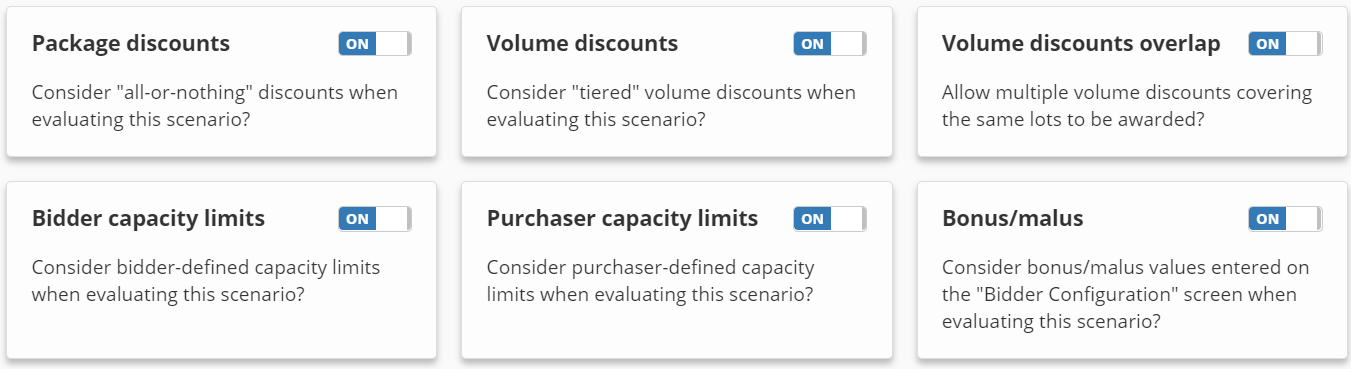Click the white knob of the Package discounts switch
Screen dimensions: 1351x369
coord(394,44)
